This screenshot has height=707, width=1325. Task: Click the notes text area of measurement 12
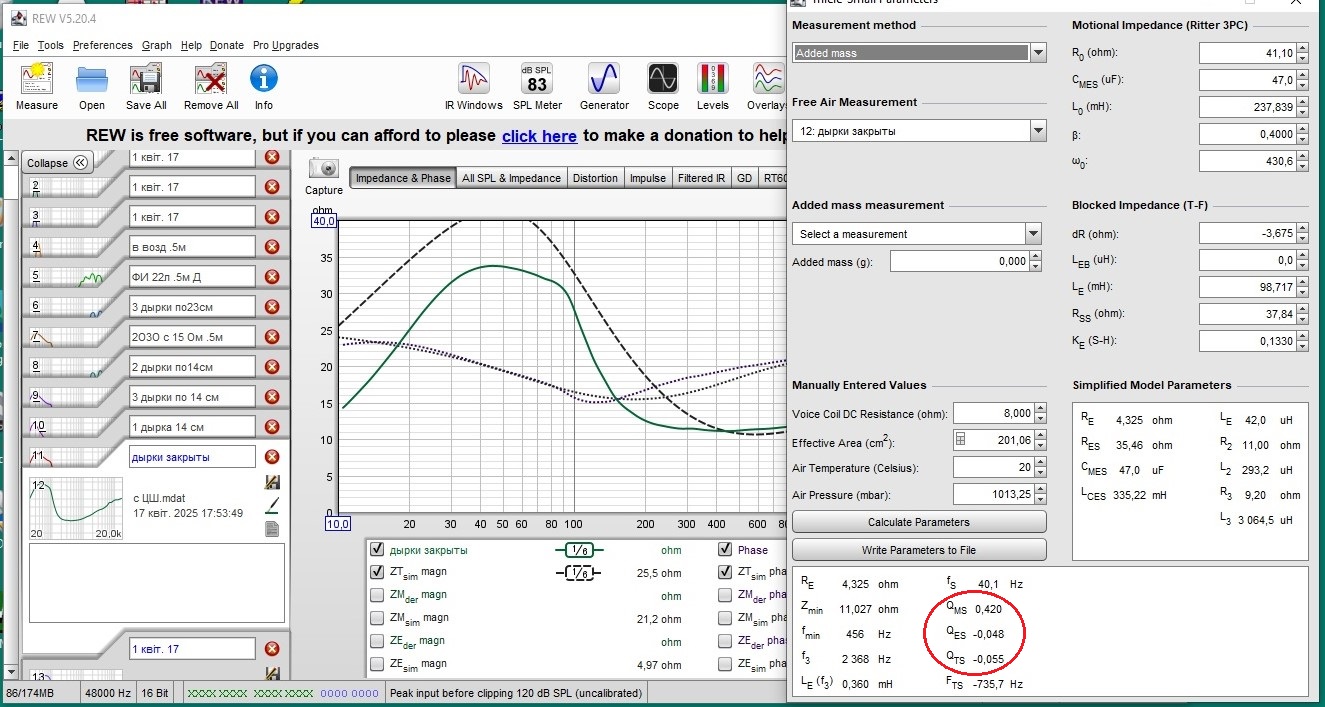pyautogui.click(x=156, y=581)
